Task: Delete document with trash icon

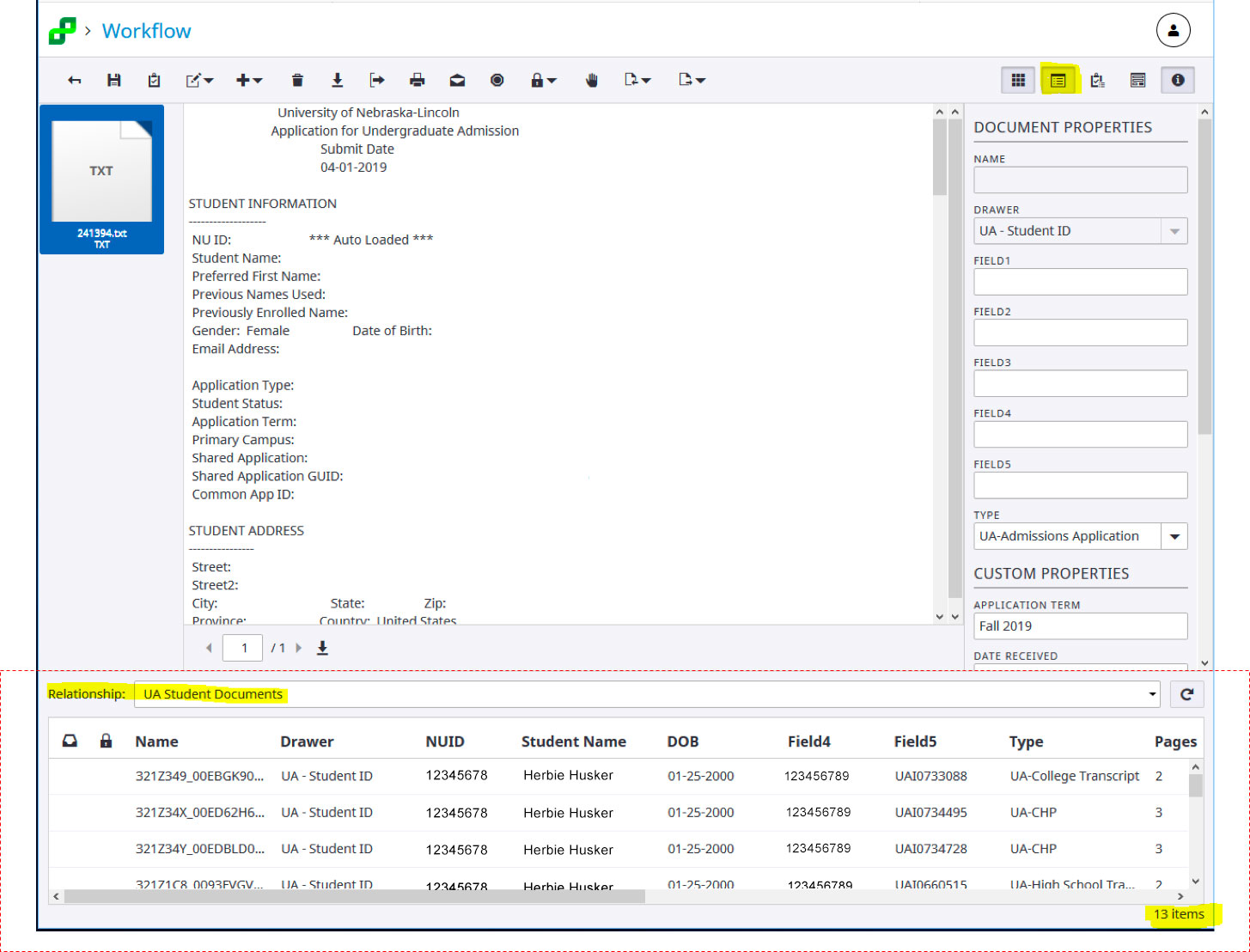Action: click(x=297, y=80)
